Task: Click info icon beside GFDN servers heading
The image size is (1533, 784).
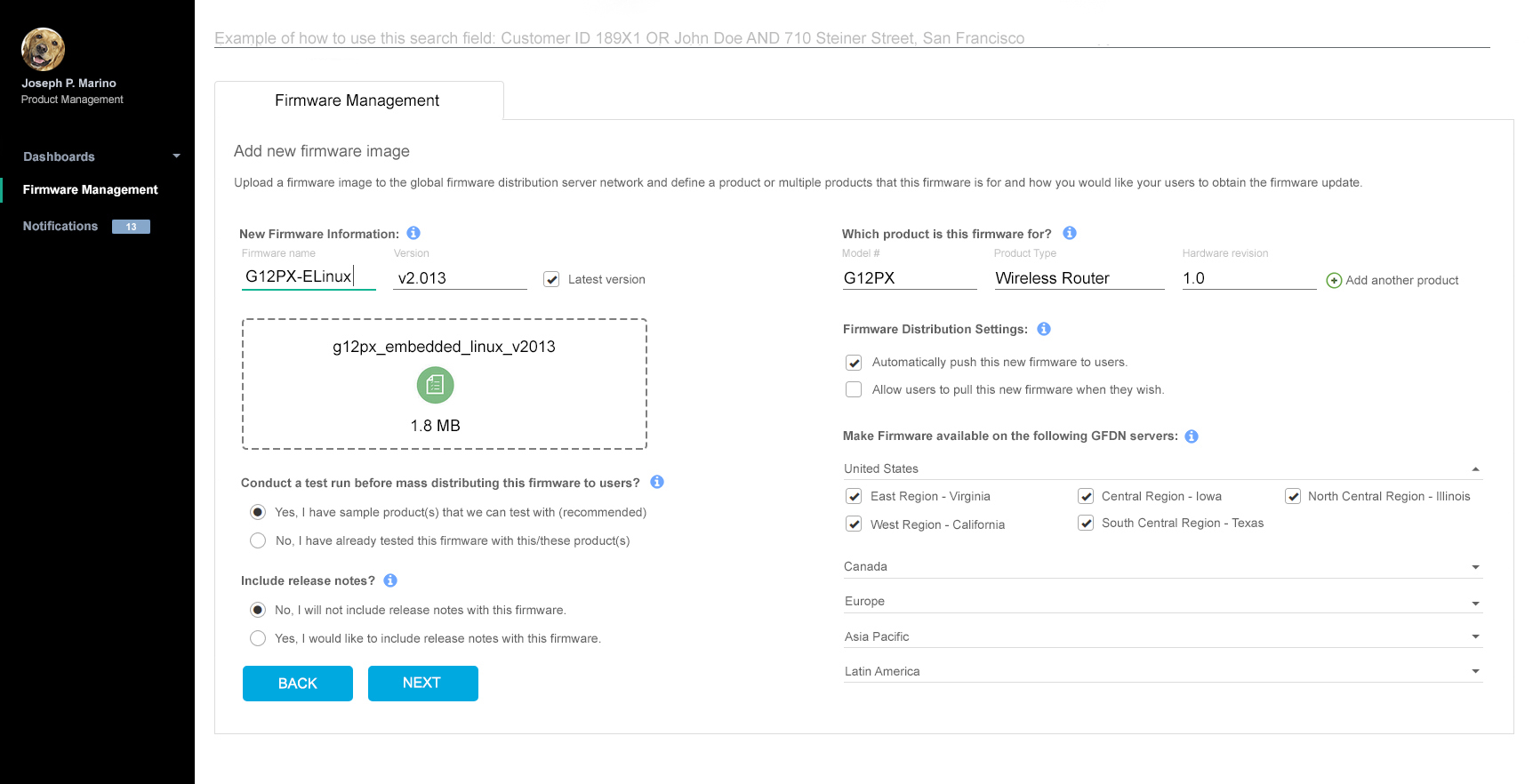Action: [x=1192, y=436]
